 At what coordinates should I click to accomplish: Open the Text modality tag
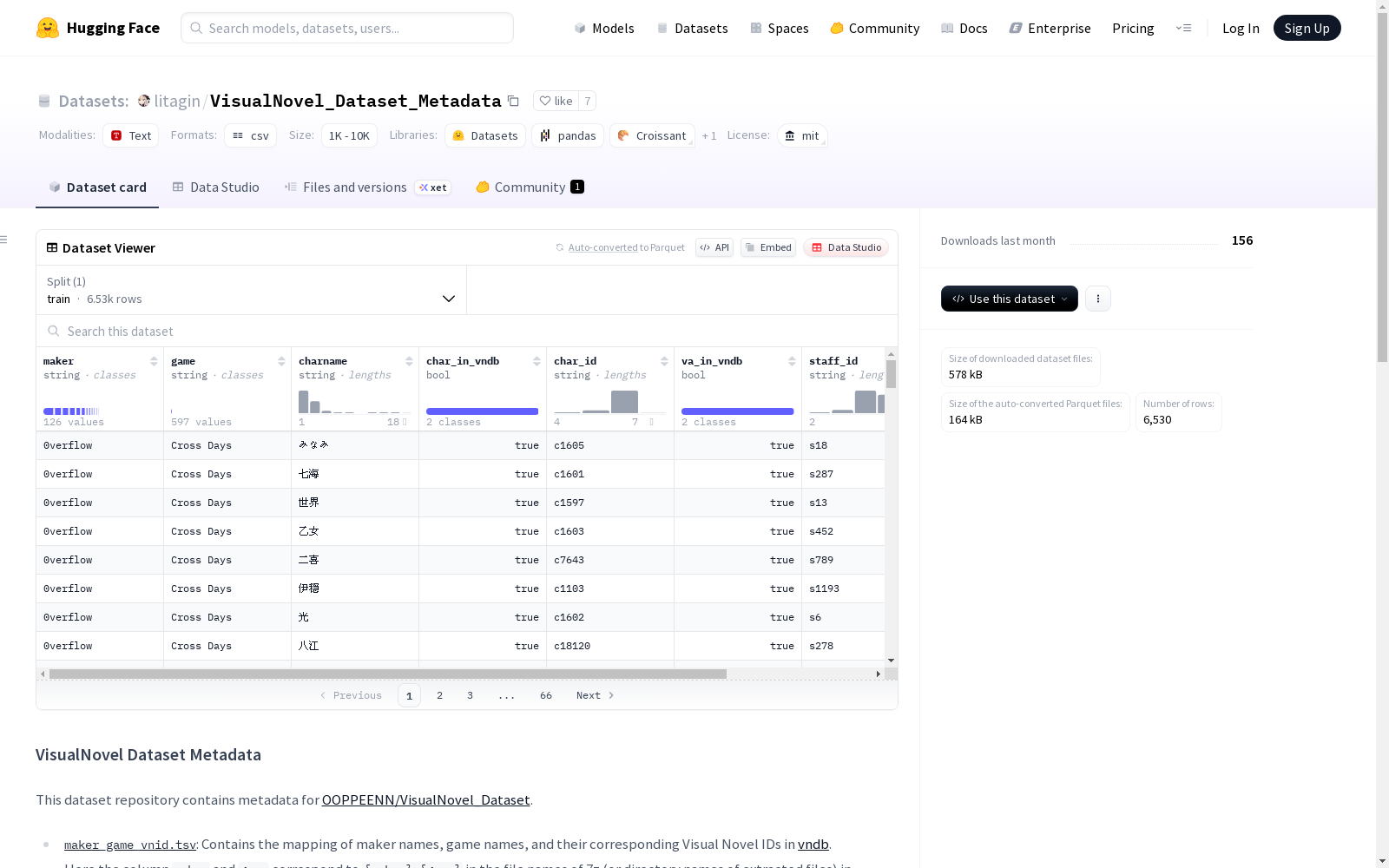(x=131, y=135)
